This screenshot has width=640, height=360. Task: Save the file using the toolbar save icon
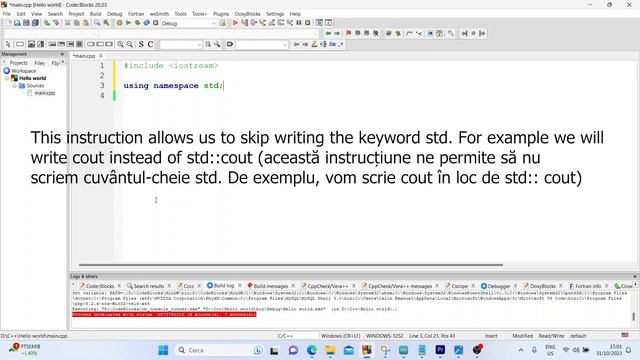point(26,23)
